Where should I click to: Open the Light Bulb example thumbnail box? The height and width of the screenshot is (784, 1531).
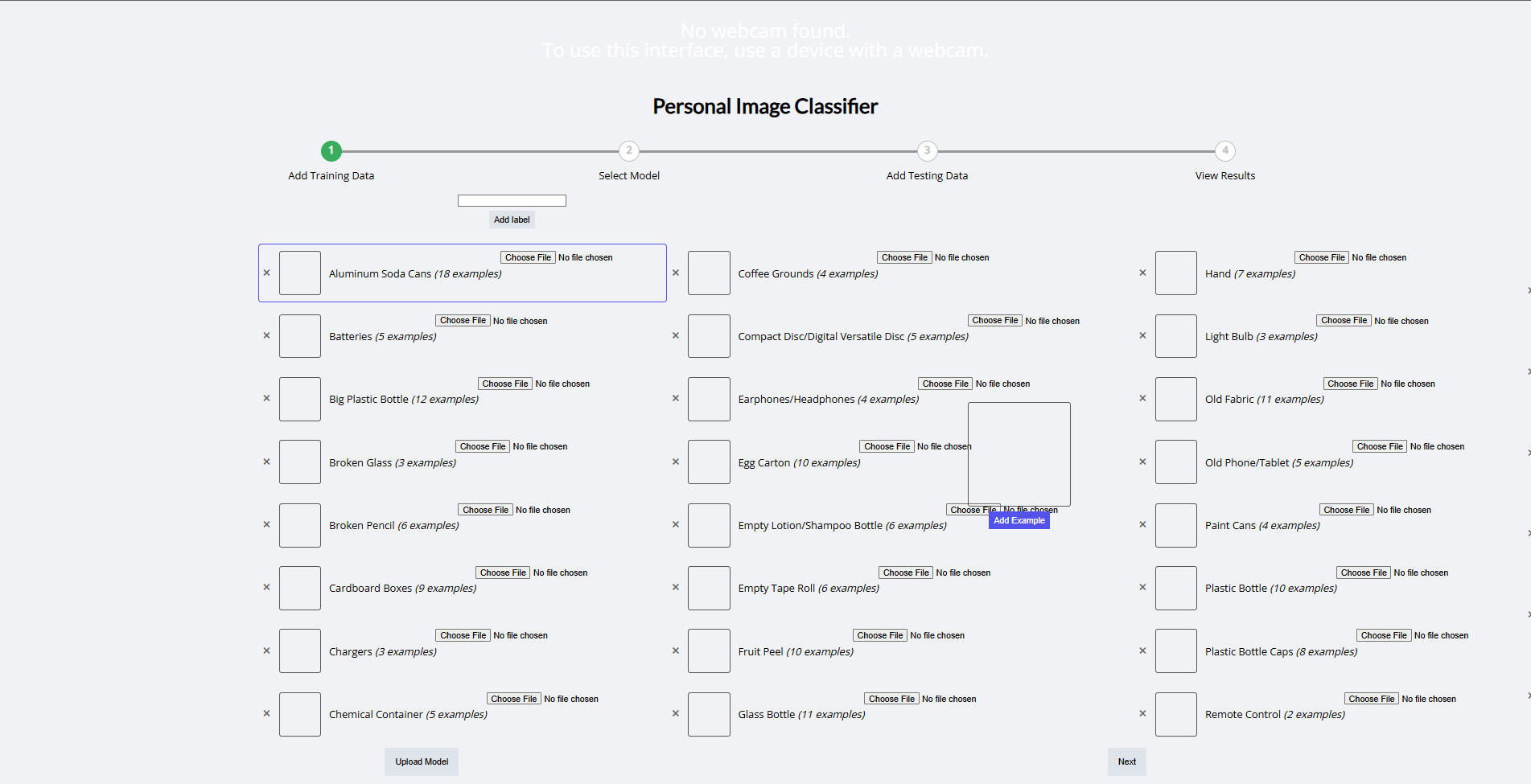pos(1175,336)
